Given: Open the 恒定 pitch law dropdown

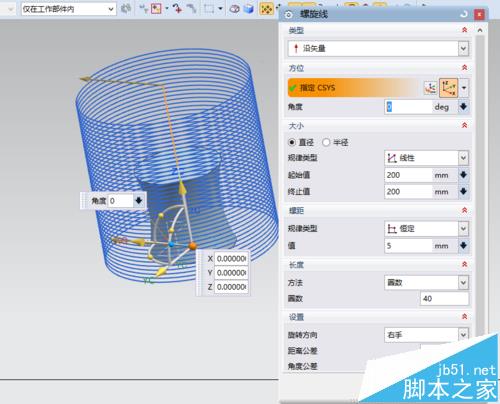Looking at the screenshot, I should tap(426, 229).
